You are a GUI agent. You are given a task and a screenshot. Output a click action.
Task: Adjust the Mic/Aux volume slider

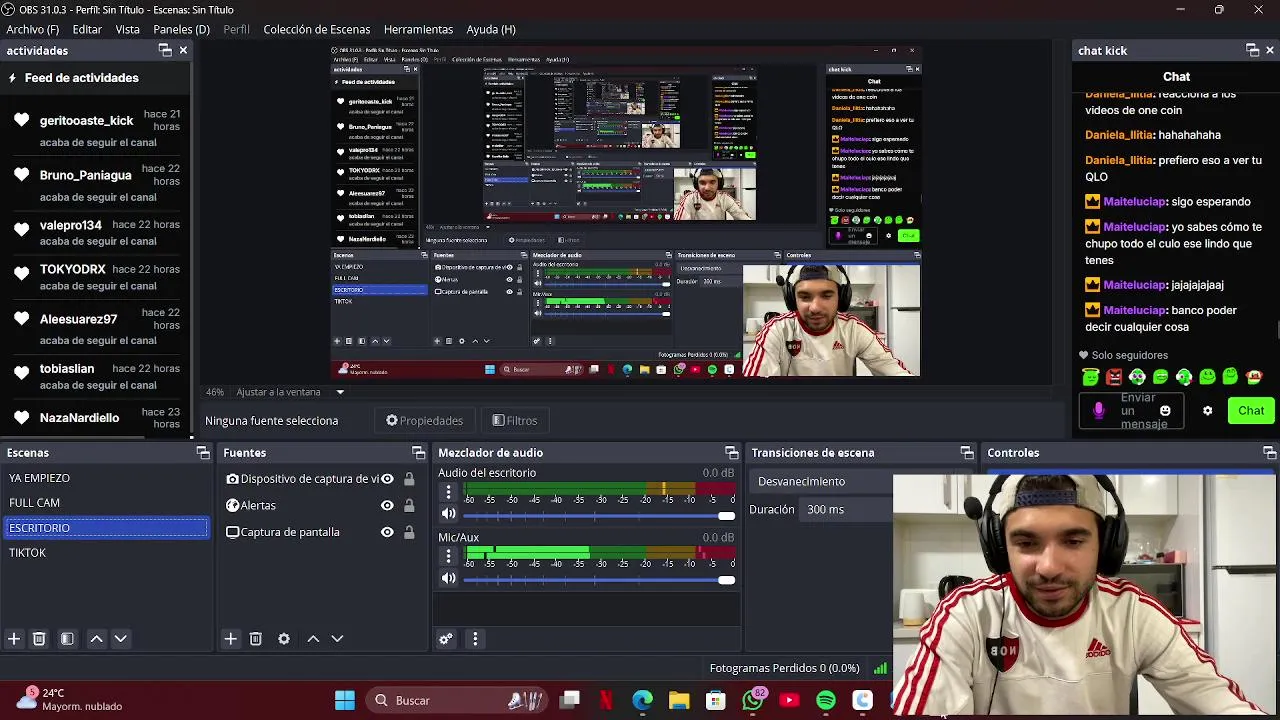click(x=598, y=580)
